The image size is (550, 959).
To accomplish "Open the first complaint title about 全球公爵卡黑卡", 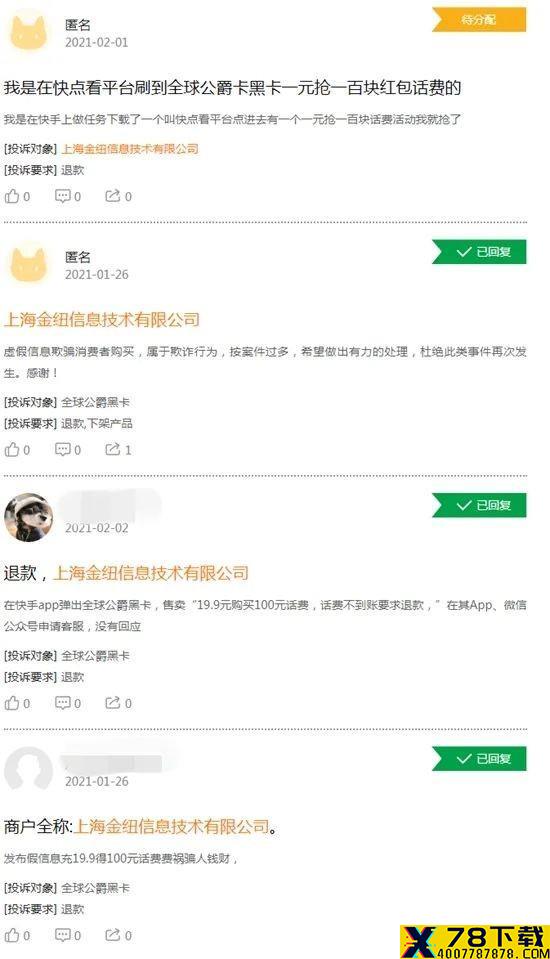I will pos(232,87).
